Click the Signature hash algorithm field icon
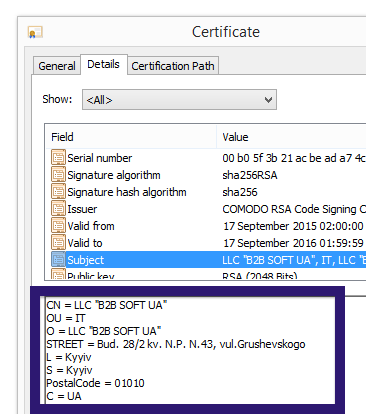Screen dimensions: 366x414 click(x=58, y=192)
